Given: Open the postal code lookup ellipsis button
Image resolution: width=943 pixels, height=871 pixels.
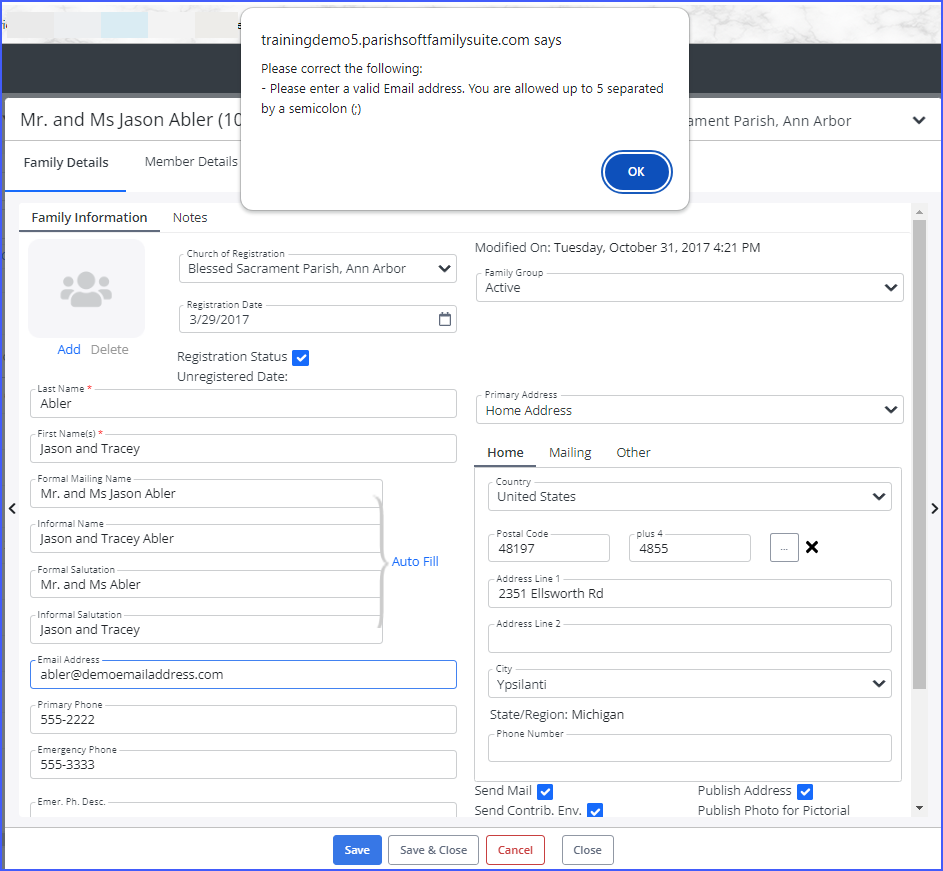Looking at the screenshot, I should click(x=784, y=548).
